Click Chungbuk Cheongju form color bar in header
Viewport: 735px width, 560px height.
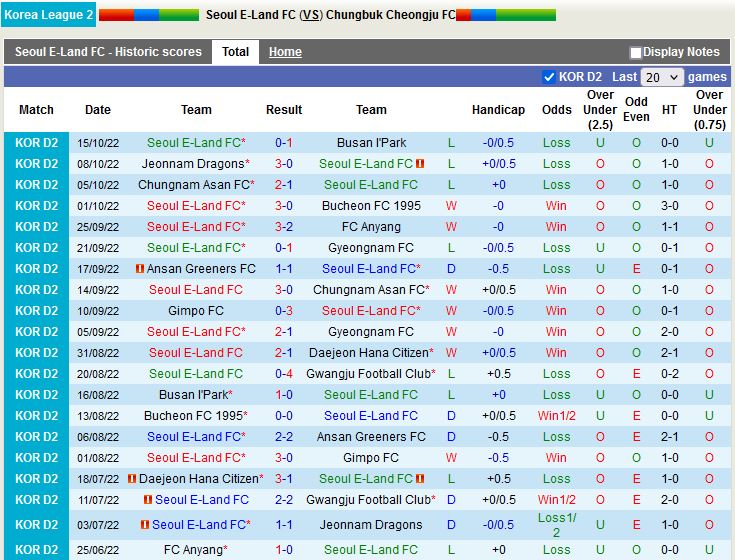(506, 15)
